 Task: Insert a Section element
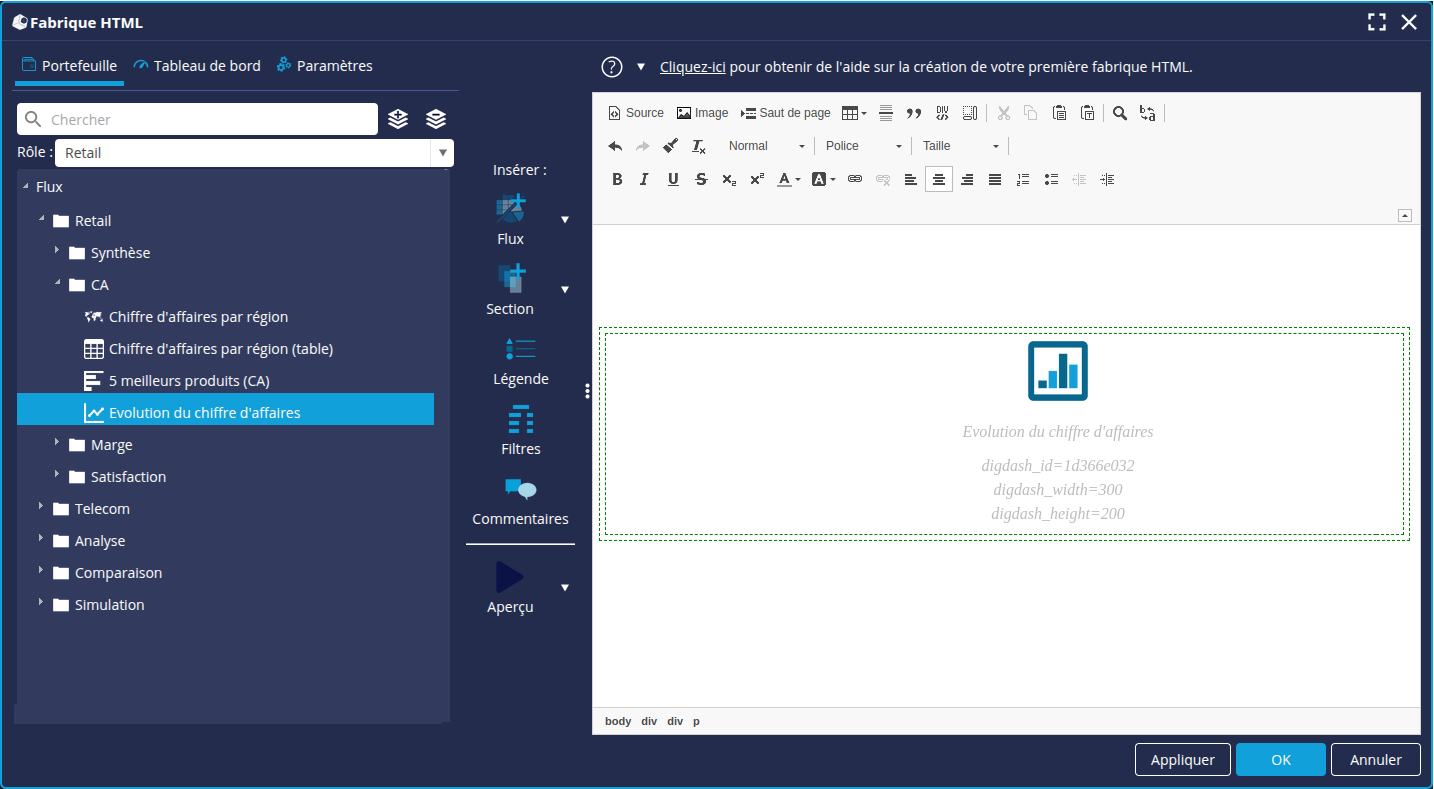510,278
